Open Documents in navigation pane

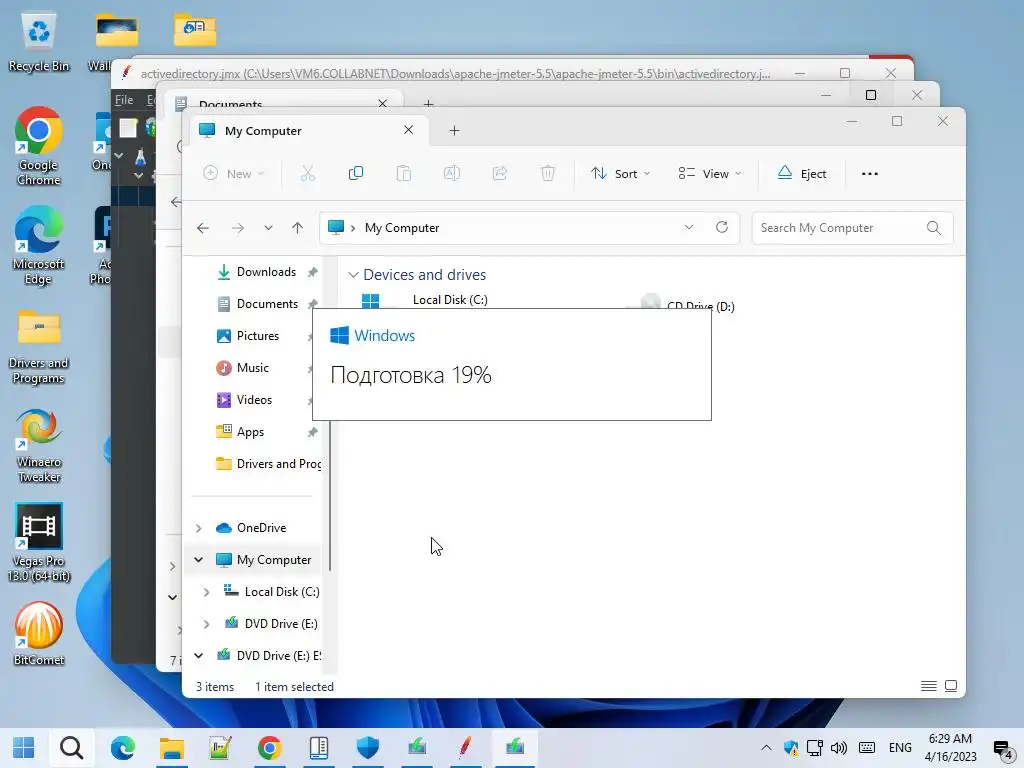click(x=267, y=304)
